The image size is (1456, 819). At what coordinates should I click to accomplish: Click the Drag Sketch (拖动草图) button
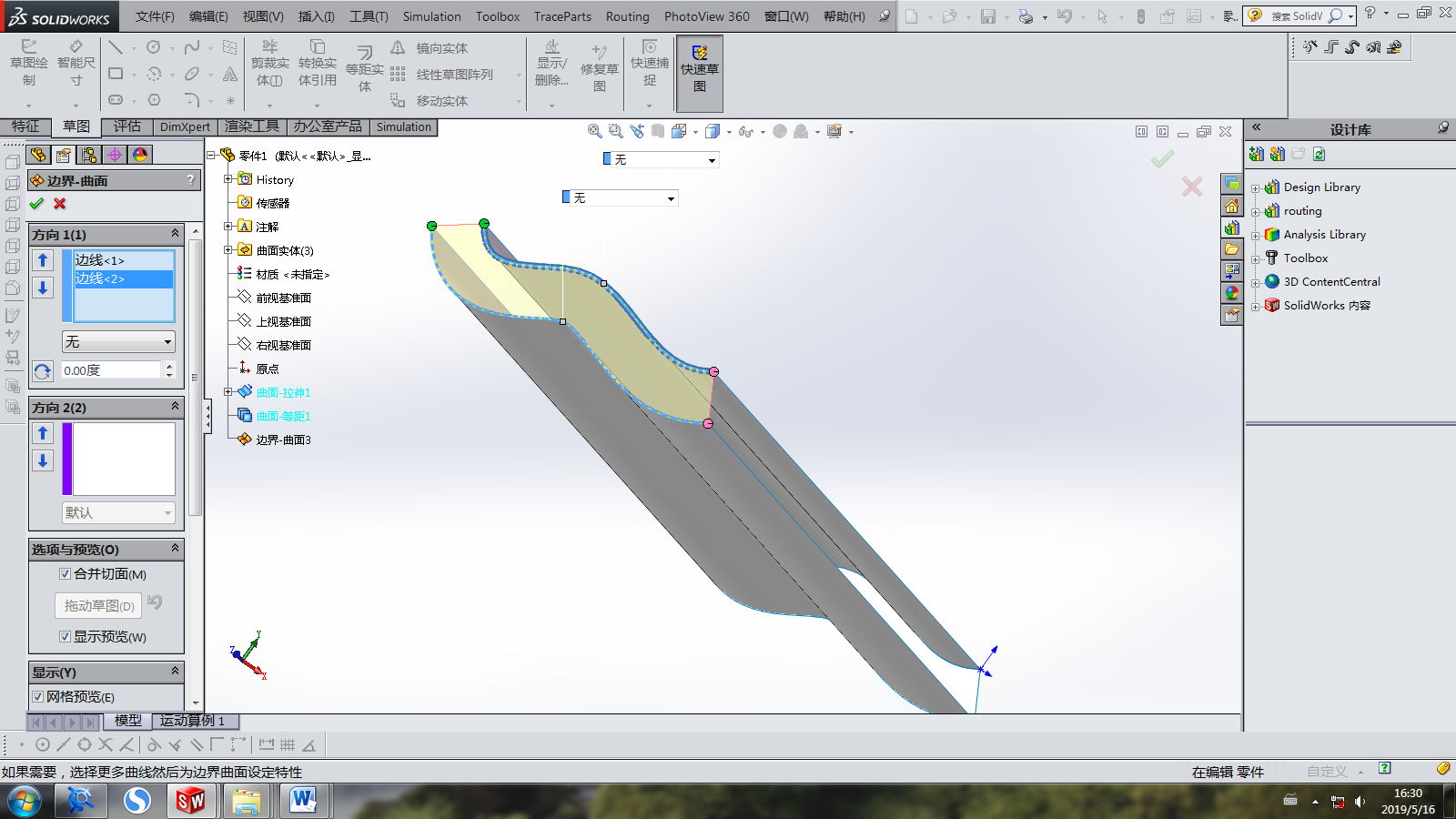[98, 606]
